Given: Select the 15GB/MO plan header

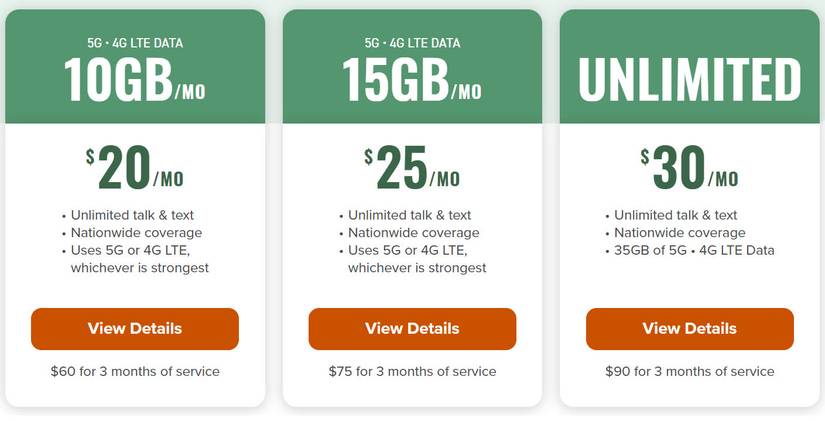Looking at the screenshot, I should click(412, 80).
